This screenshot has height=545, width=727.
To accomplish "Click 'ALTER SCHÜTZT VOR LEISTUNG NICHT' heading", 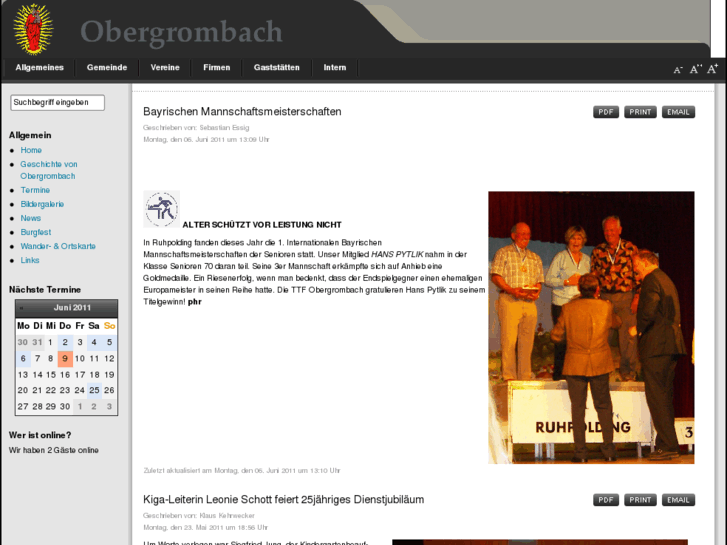I will 262,225.
